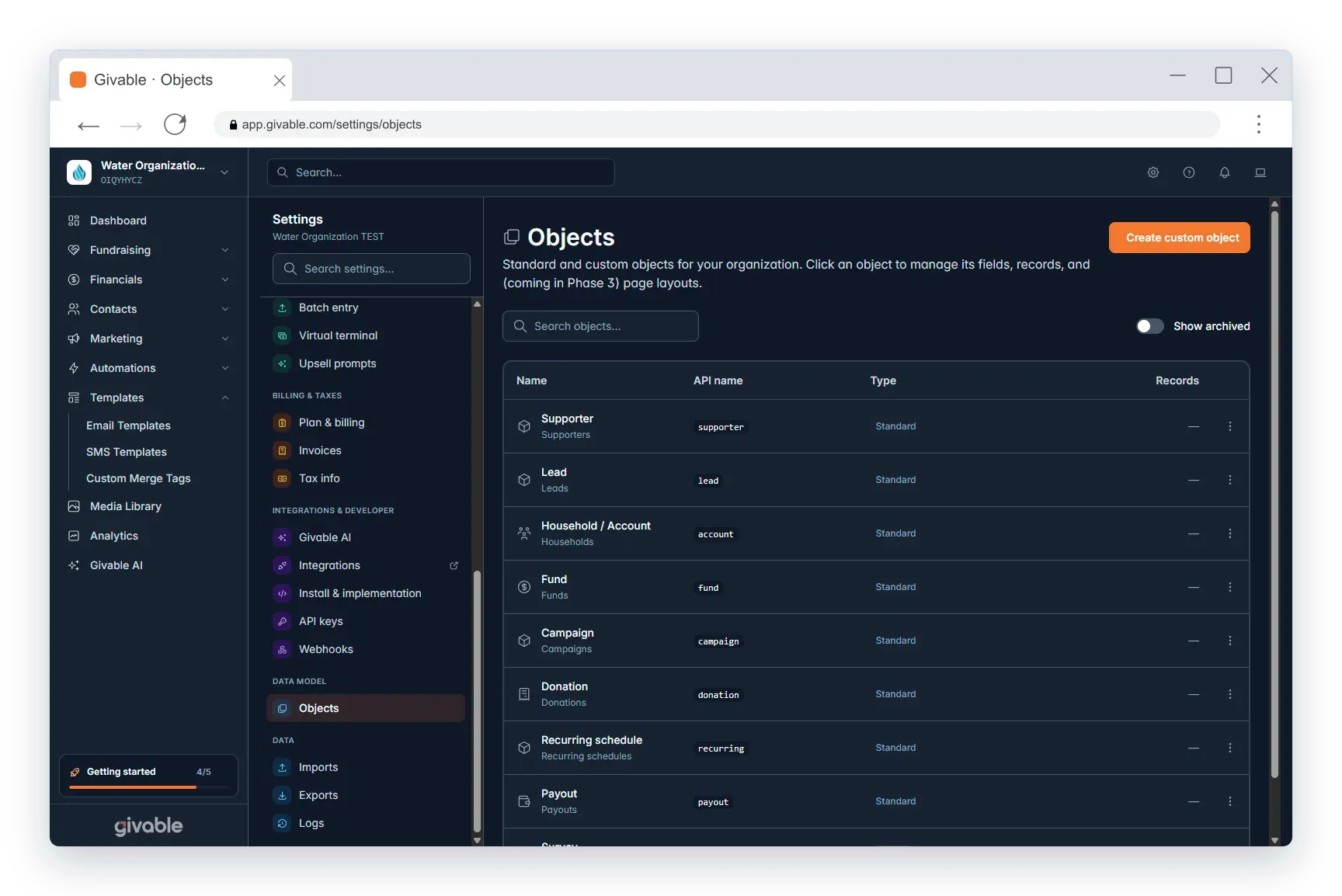Click the Household / Account people icon
1342x896 pixels.
point(524,533)
